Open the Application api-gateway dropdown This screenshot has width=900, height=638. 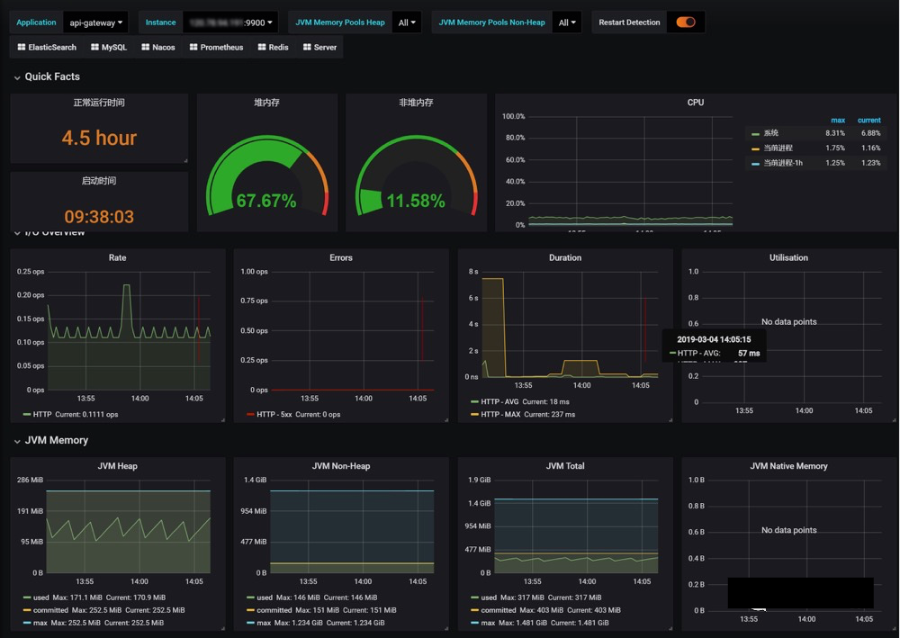coord(95,22)
